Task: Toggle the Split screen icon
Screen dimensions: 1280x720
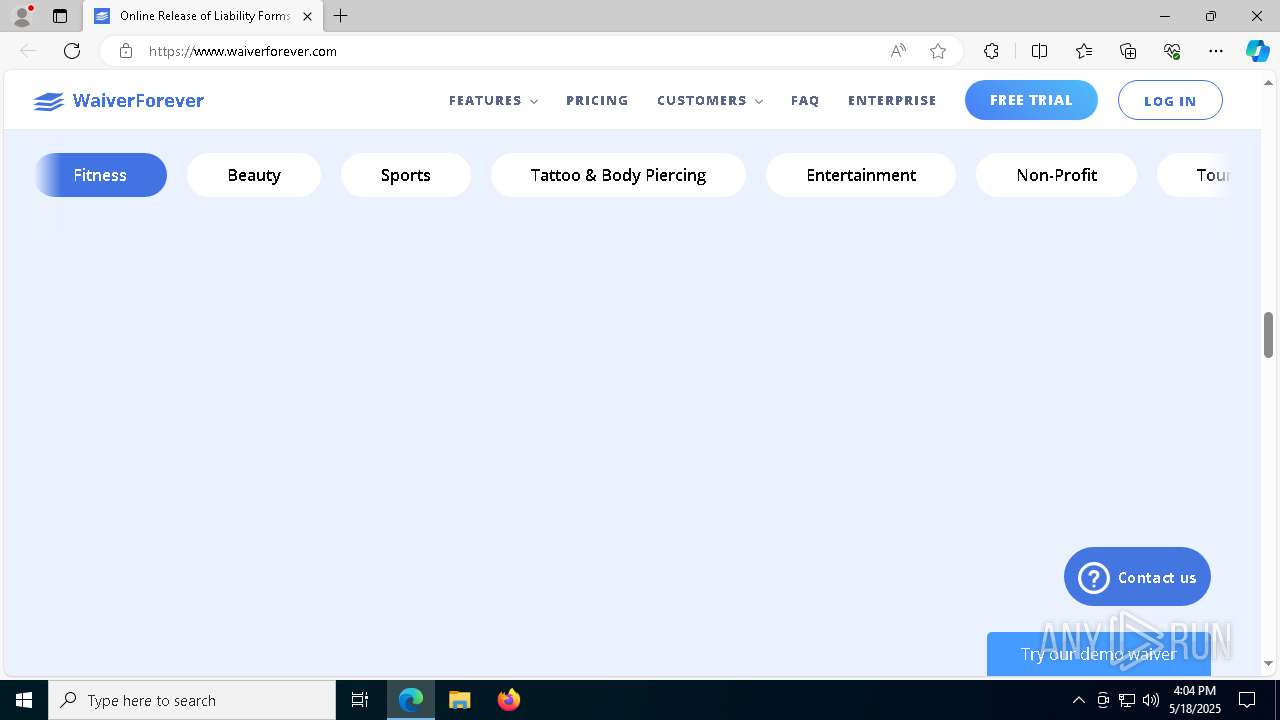Action: (1039, 51)
